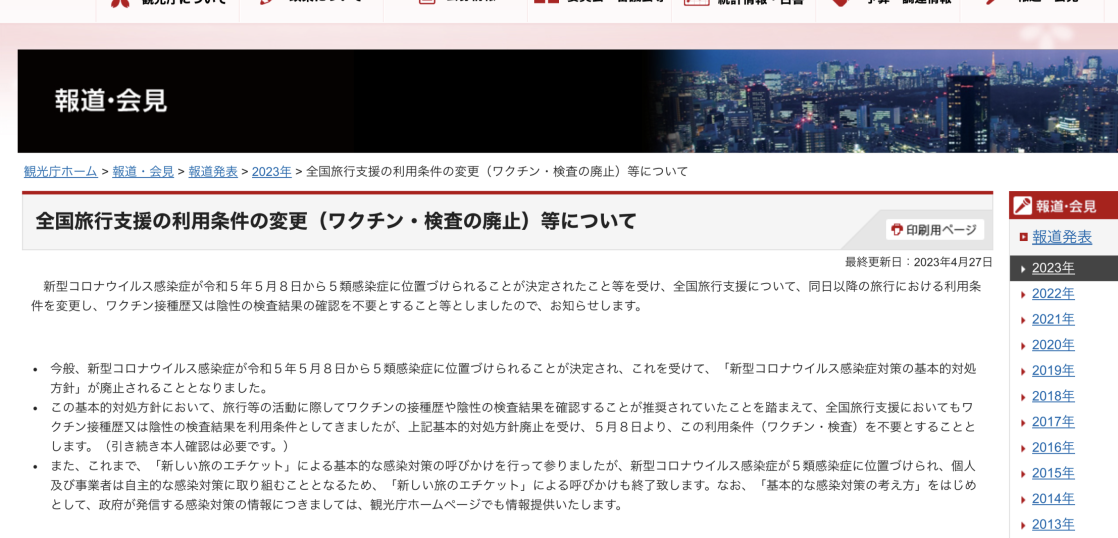Click the red square icon beside 報道発表
1118x538 pixels.
(1023, 237)
